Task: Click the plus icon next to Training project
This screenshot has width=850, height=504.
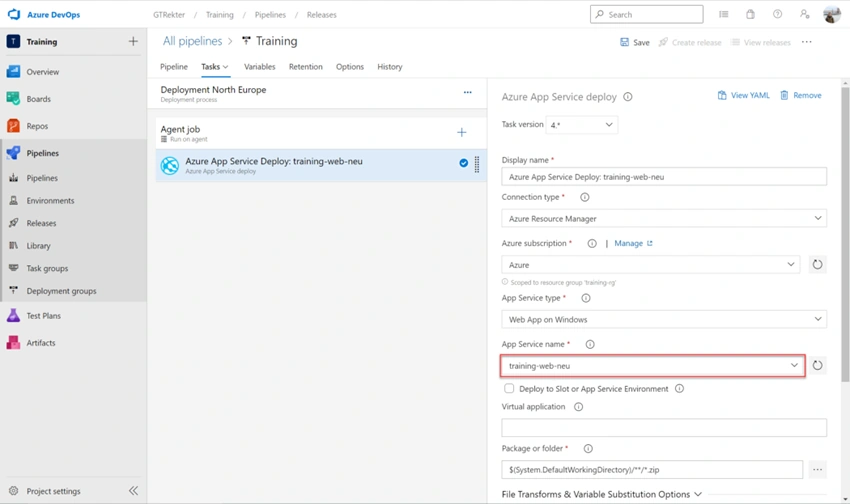Action: click(x=133, y=41)
